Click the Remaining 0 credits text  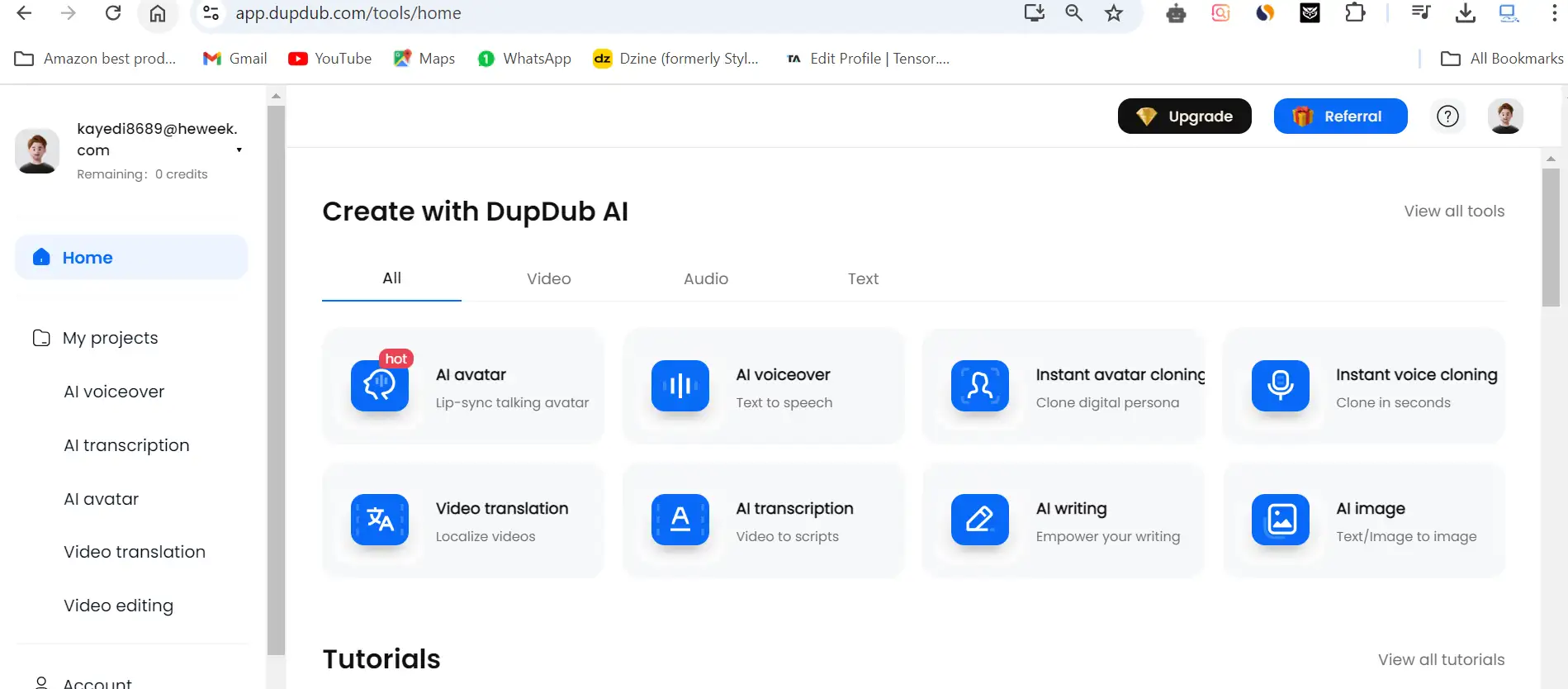(142, 174)
